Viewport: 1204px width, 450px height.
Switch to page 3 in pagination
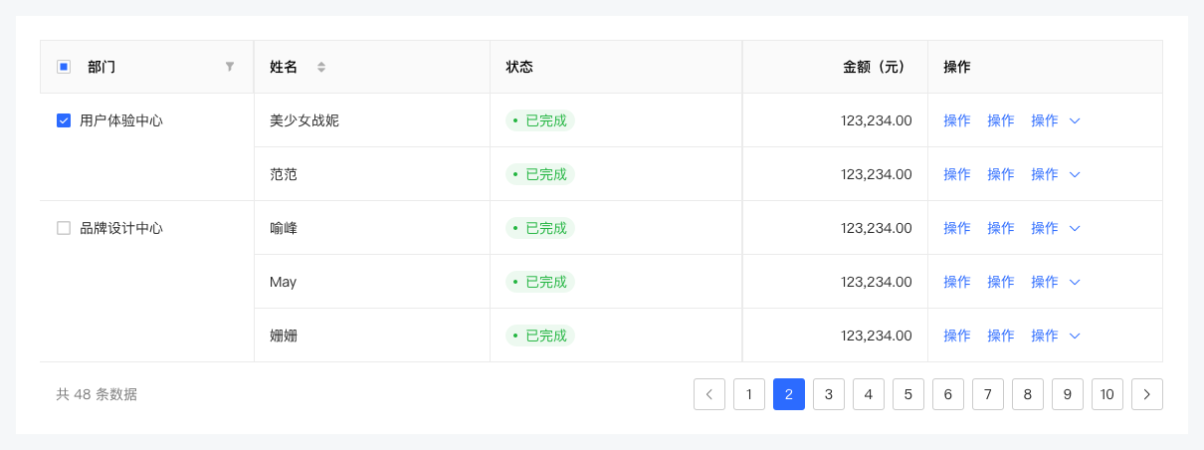click(828, 394)
